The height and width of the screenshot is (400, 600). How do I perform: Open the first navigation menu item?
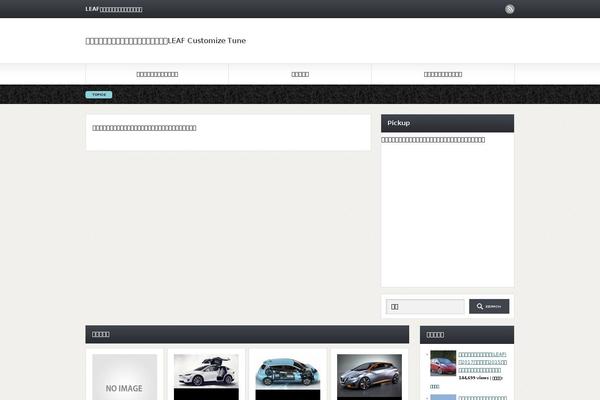[157, 74]
